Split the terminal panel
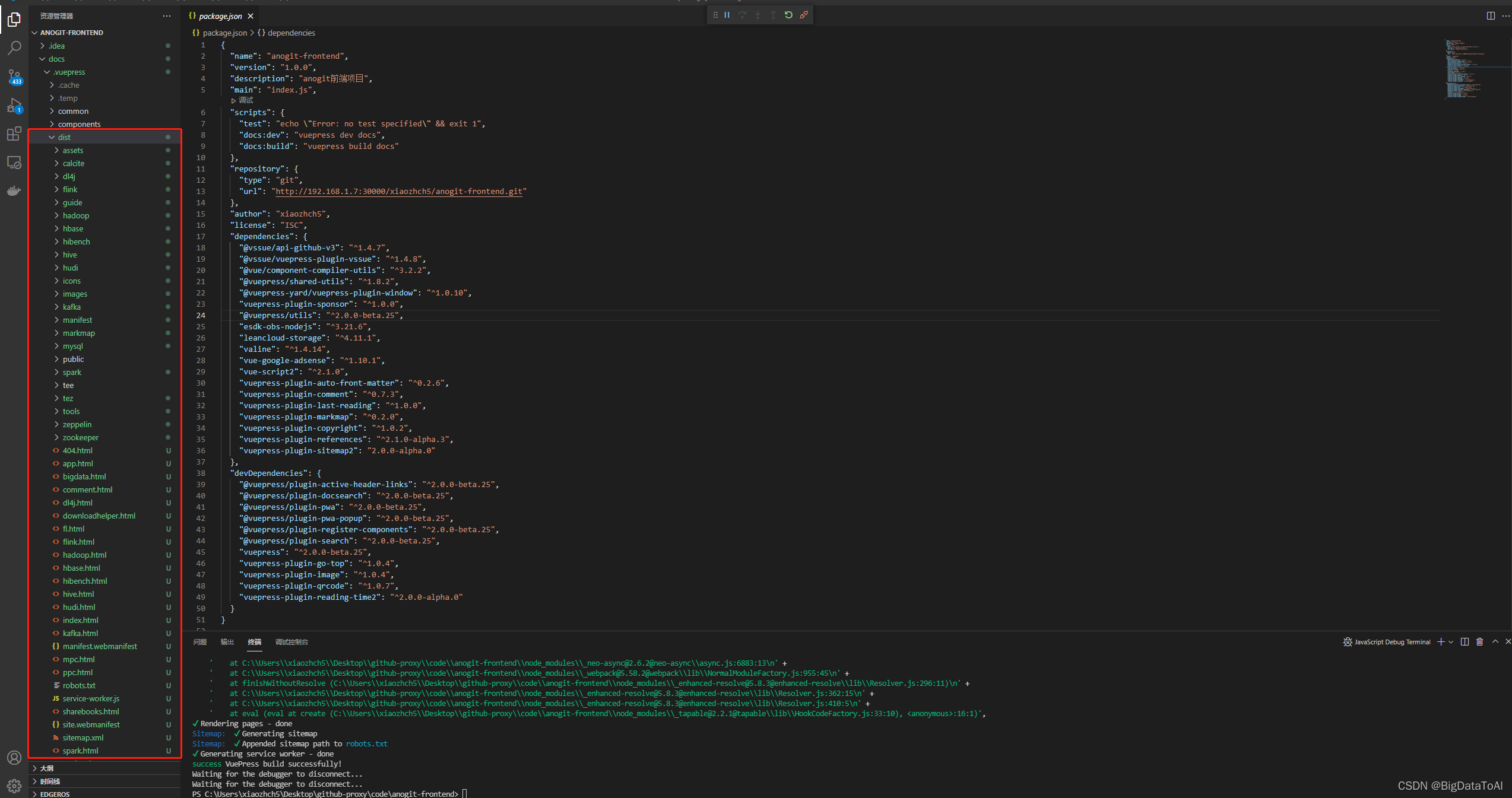 (x=1465, y=642)
